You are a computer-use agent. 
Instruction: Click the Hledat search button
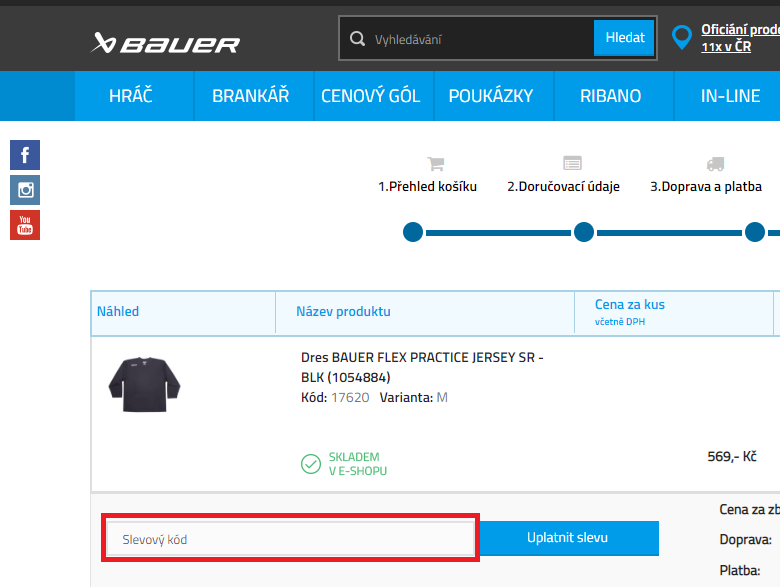coord(624,38)
